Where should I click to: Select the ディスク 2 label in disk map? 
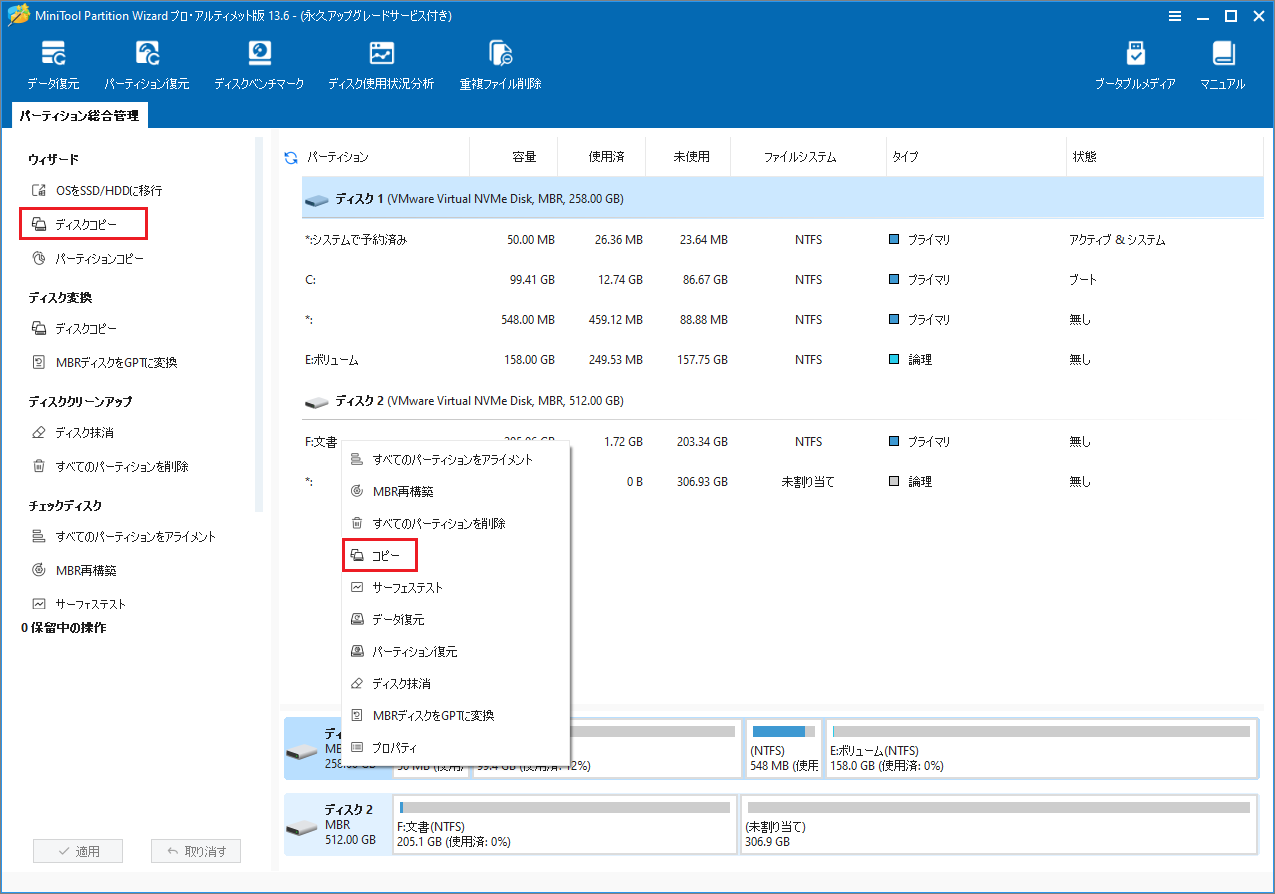pos(337,826)
